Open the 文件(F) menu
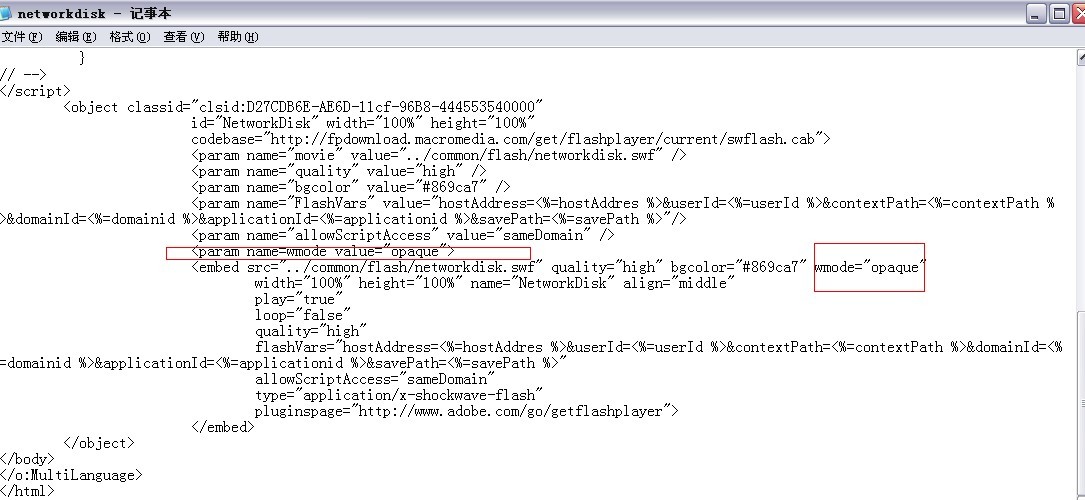1085x500 pixels. [22, 37]
